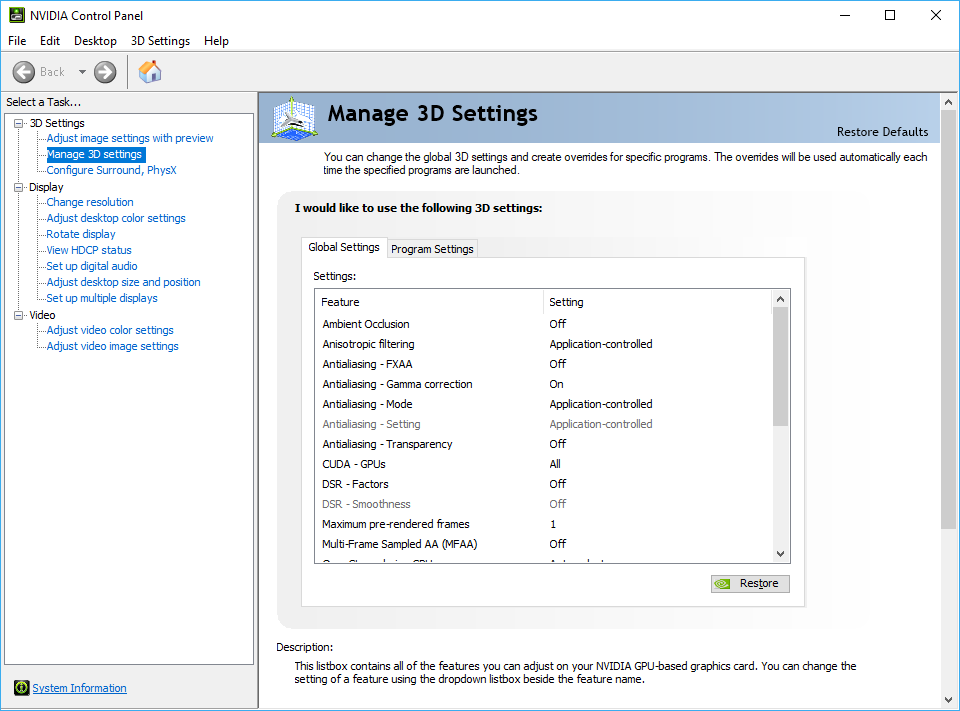
Task: Collapse the 3D Settings tree node
Action: click(x=18, y=123)
